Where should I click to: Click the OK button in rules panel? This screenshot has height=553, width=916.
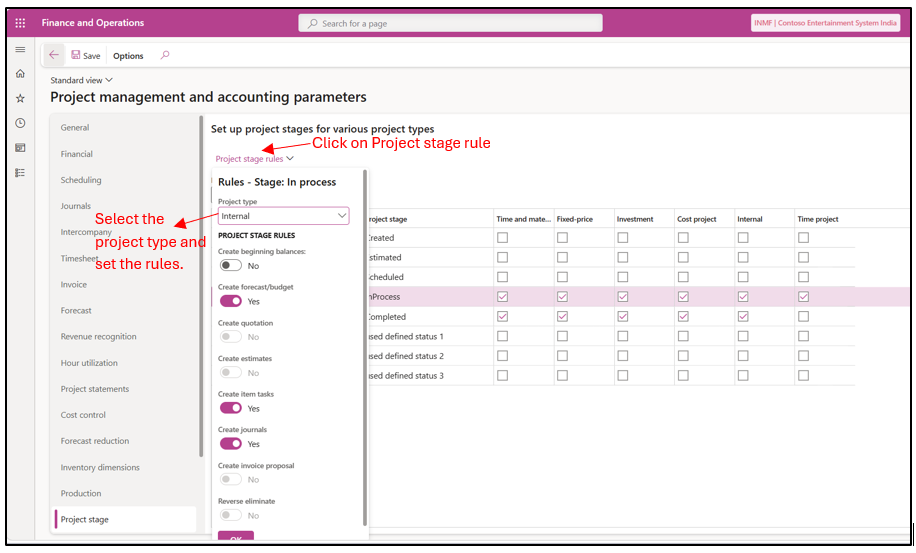[x=236, y=536]
